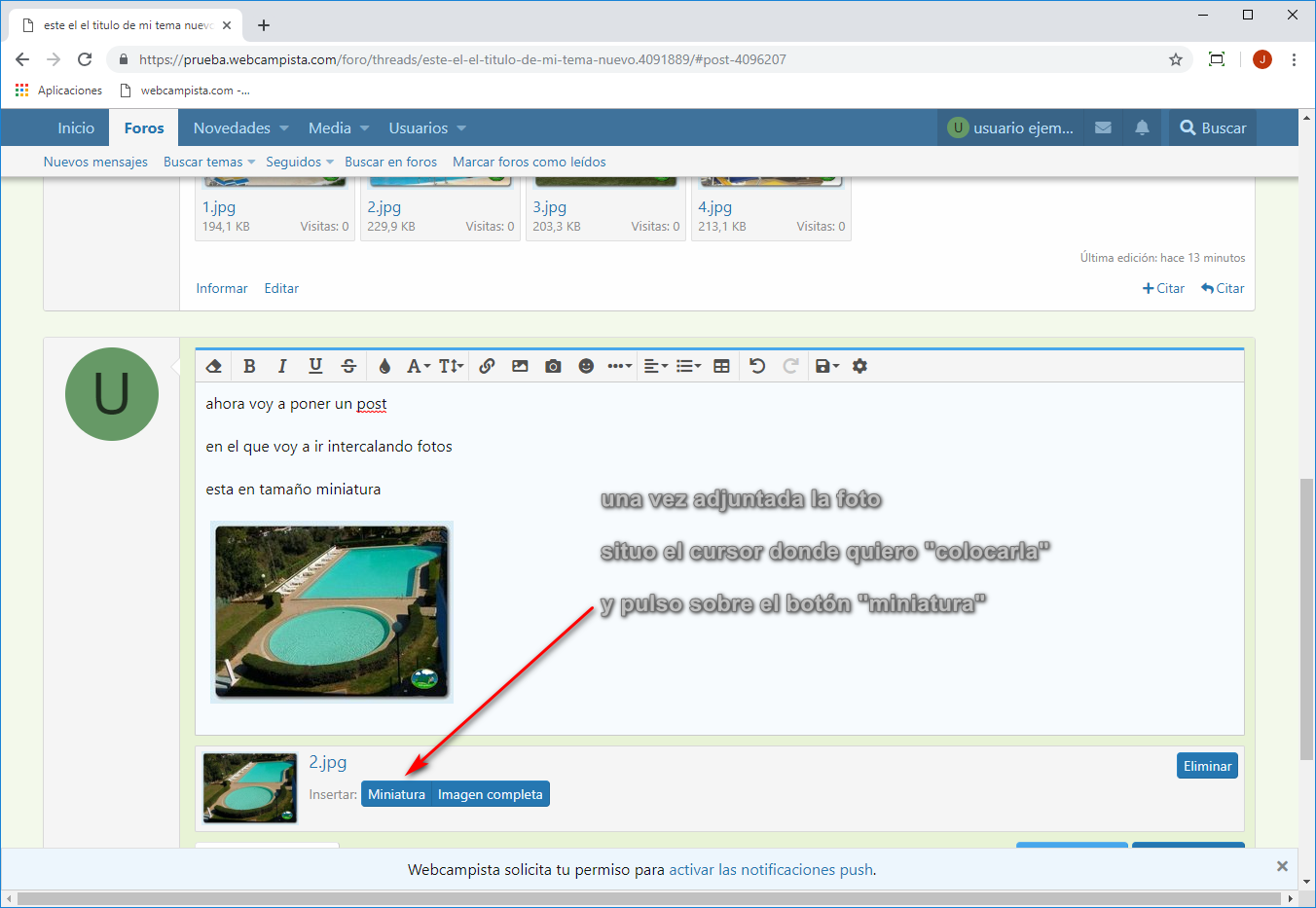Click the insert link icon
The width and height of the screenshot is (1316, 908).
coord(487,366)
